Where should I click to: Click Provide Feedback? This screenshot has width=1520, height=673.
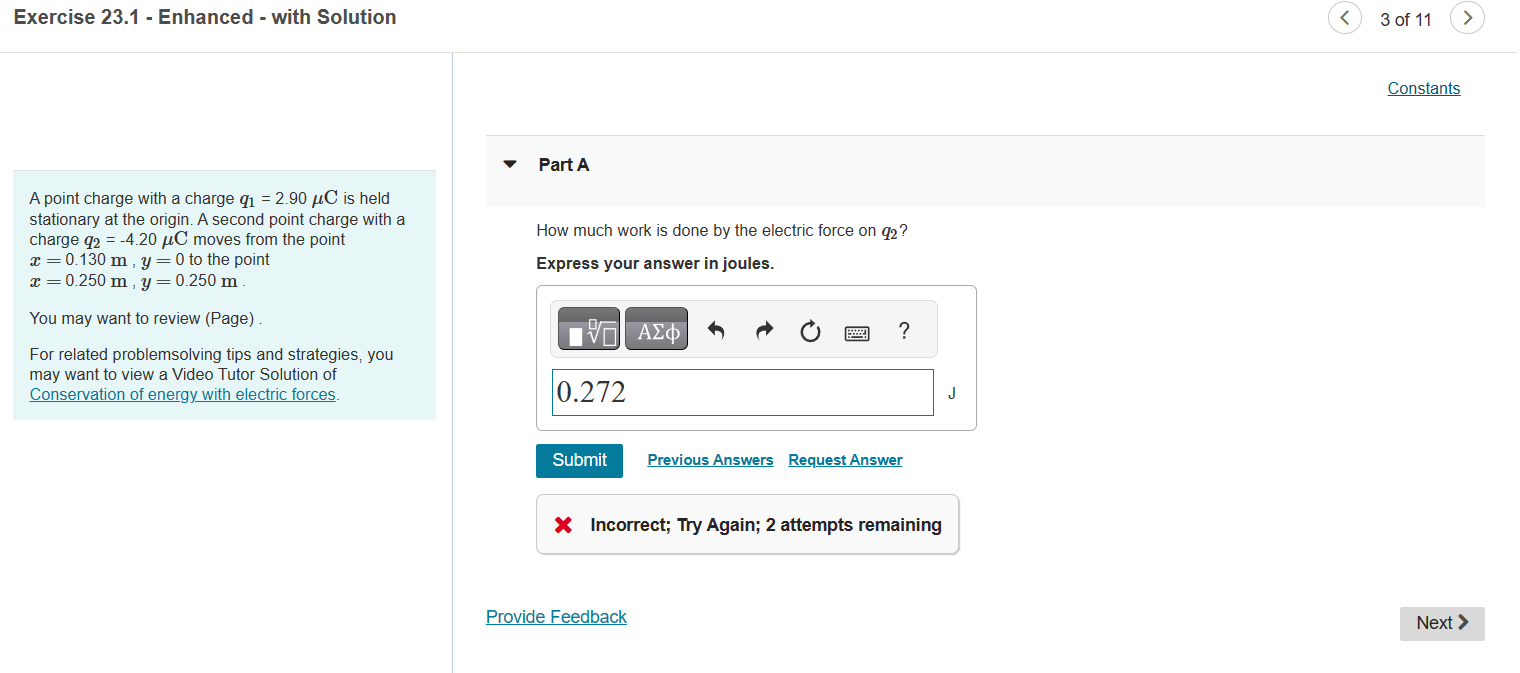tap(556, 616)
